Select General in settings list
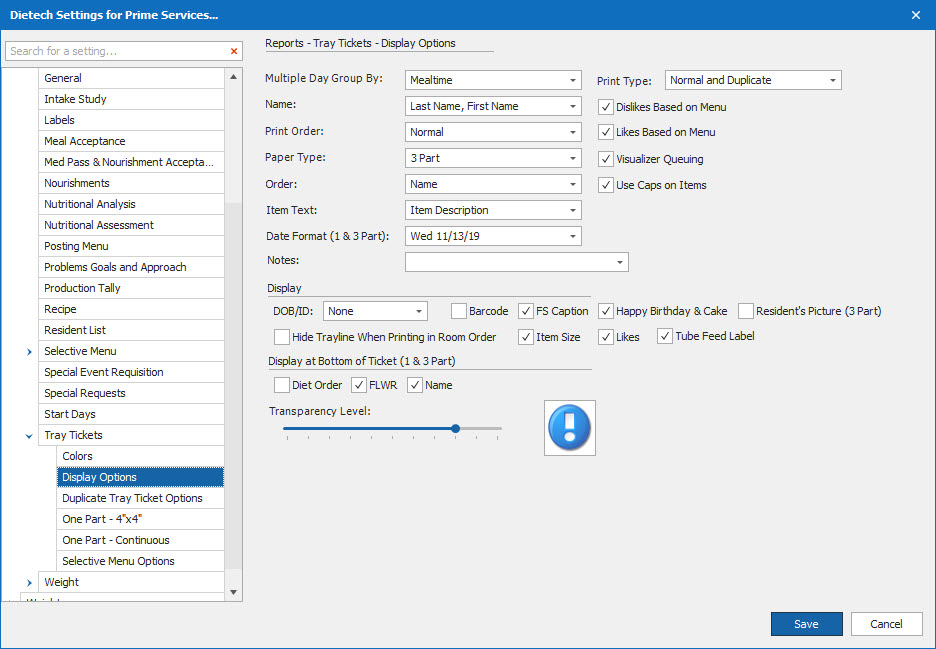Screen dimensions: 936x649 coord(131,78)
